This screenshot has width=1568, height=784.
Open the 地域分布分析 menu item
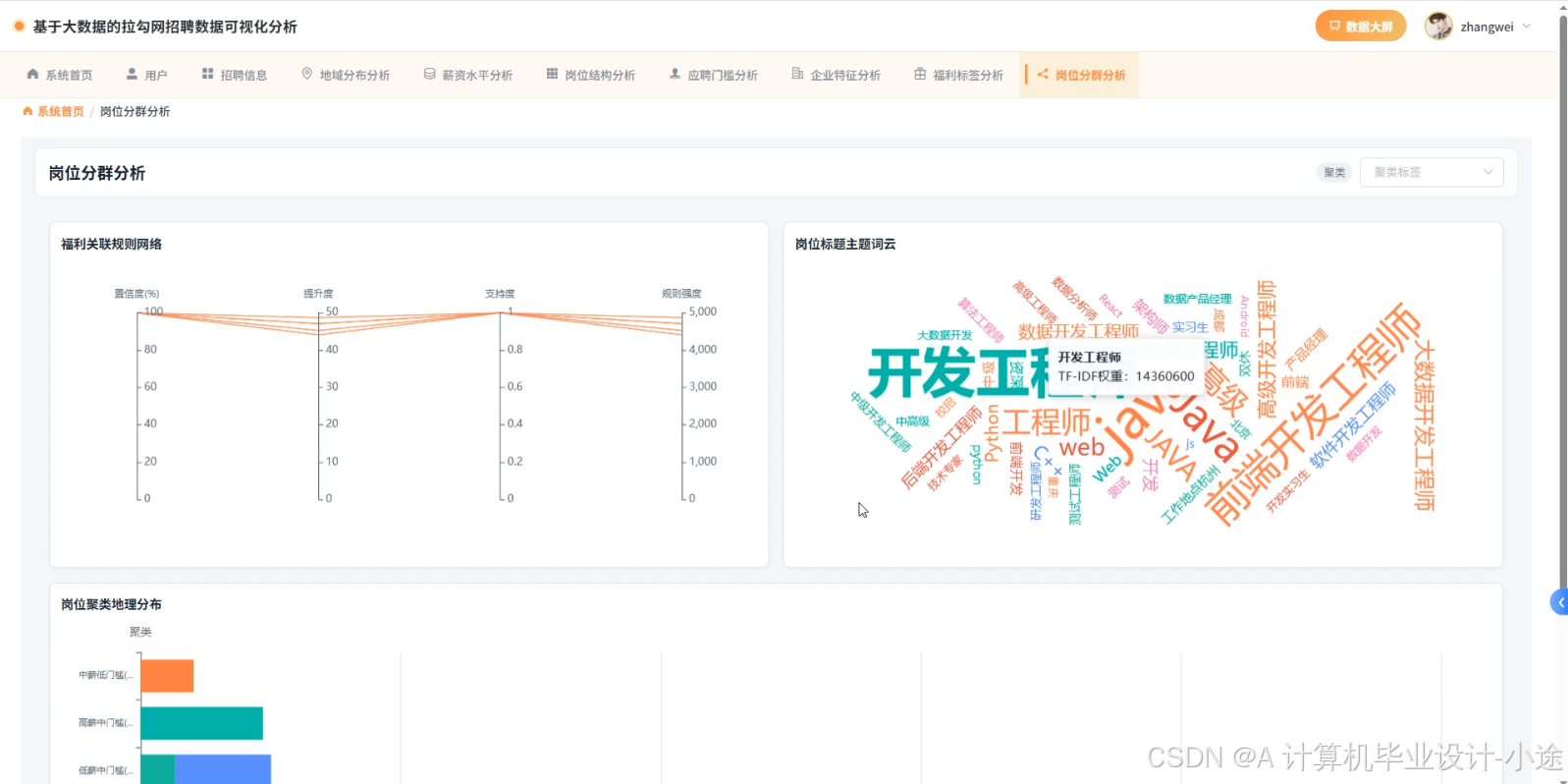tap(346, 75)
